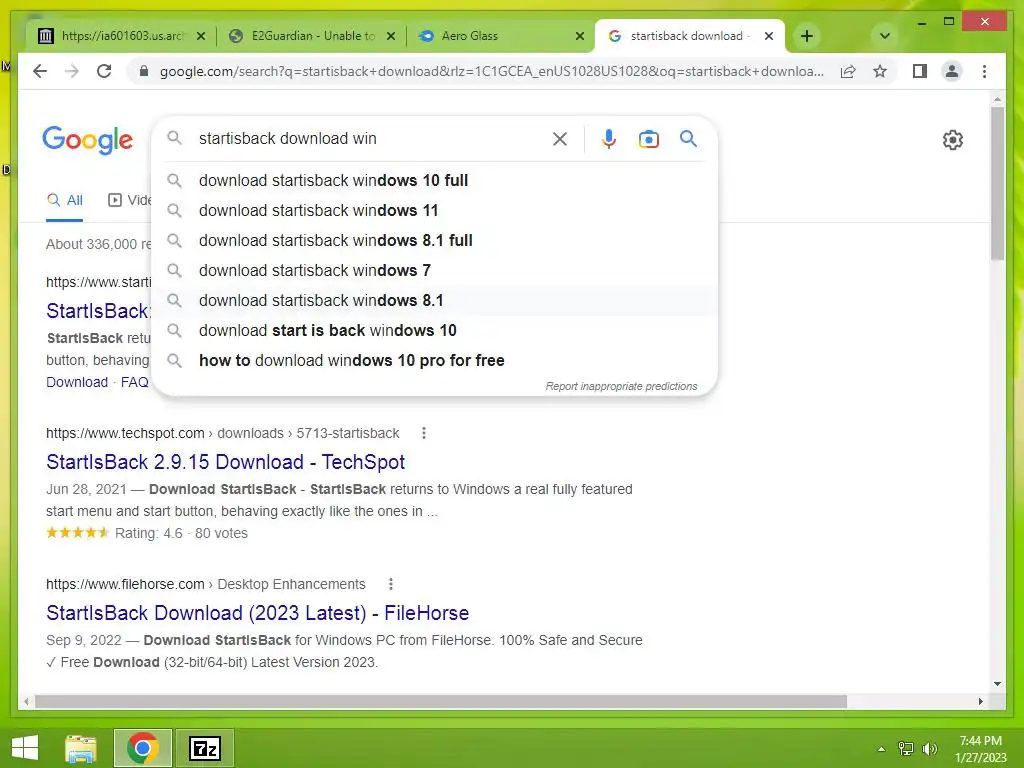This screenshot has height=768, width=1024.
Task: View site information via lock icon
Action: 144,71
